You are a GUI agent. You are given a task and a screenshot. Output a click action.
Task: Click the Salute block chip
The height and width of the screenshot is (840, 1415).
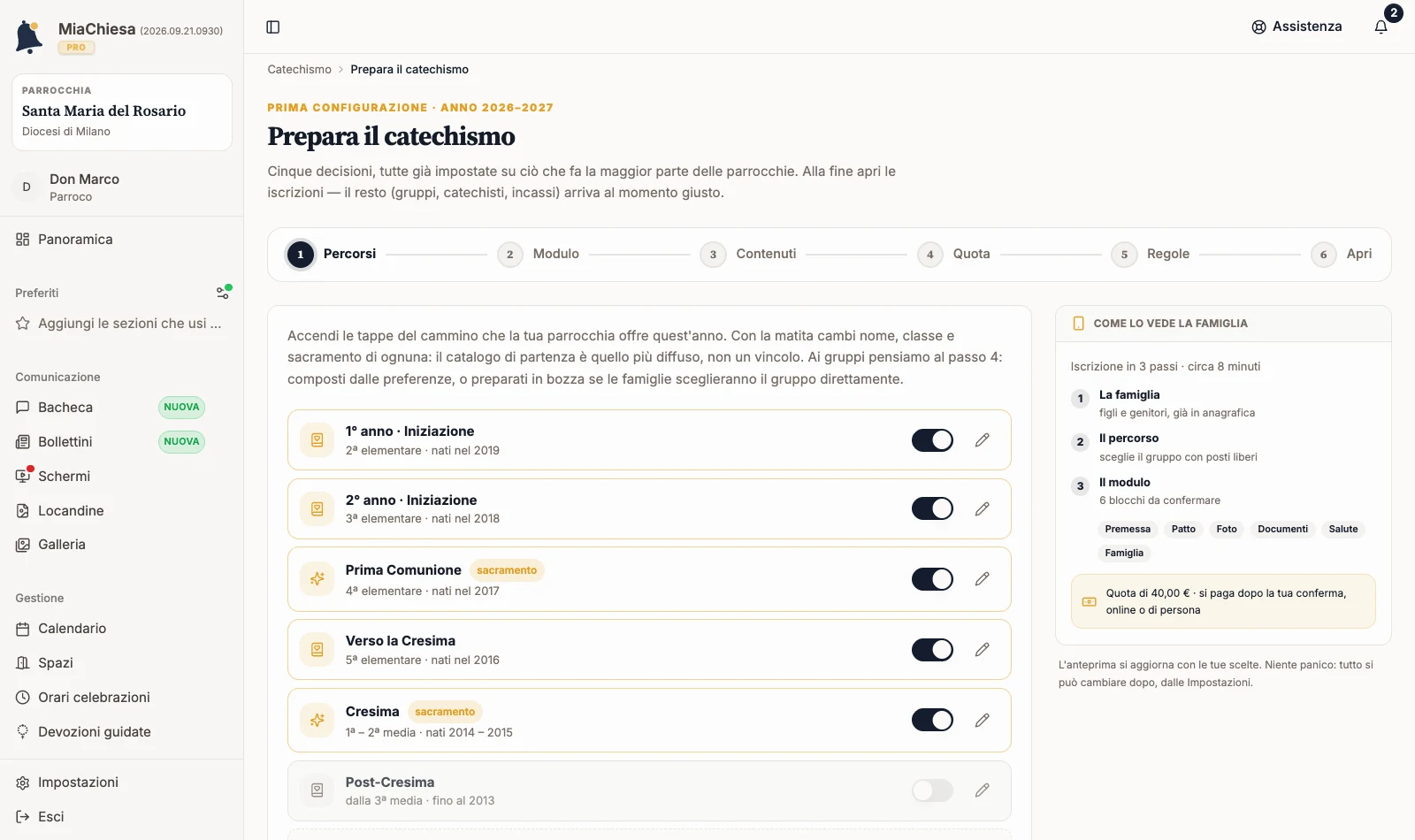point(1343,530)
